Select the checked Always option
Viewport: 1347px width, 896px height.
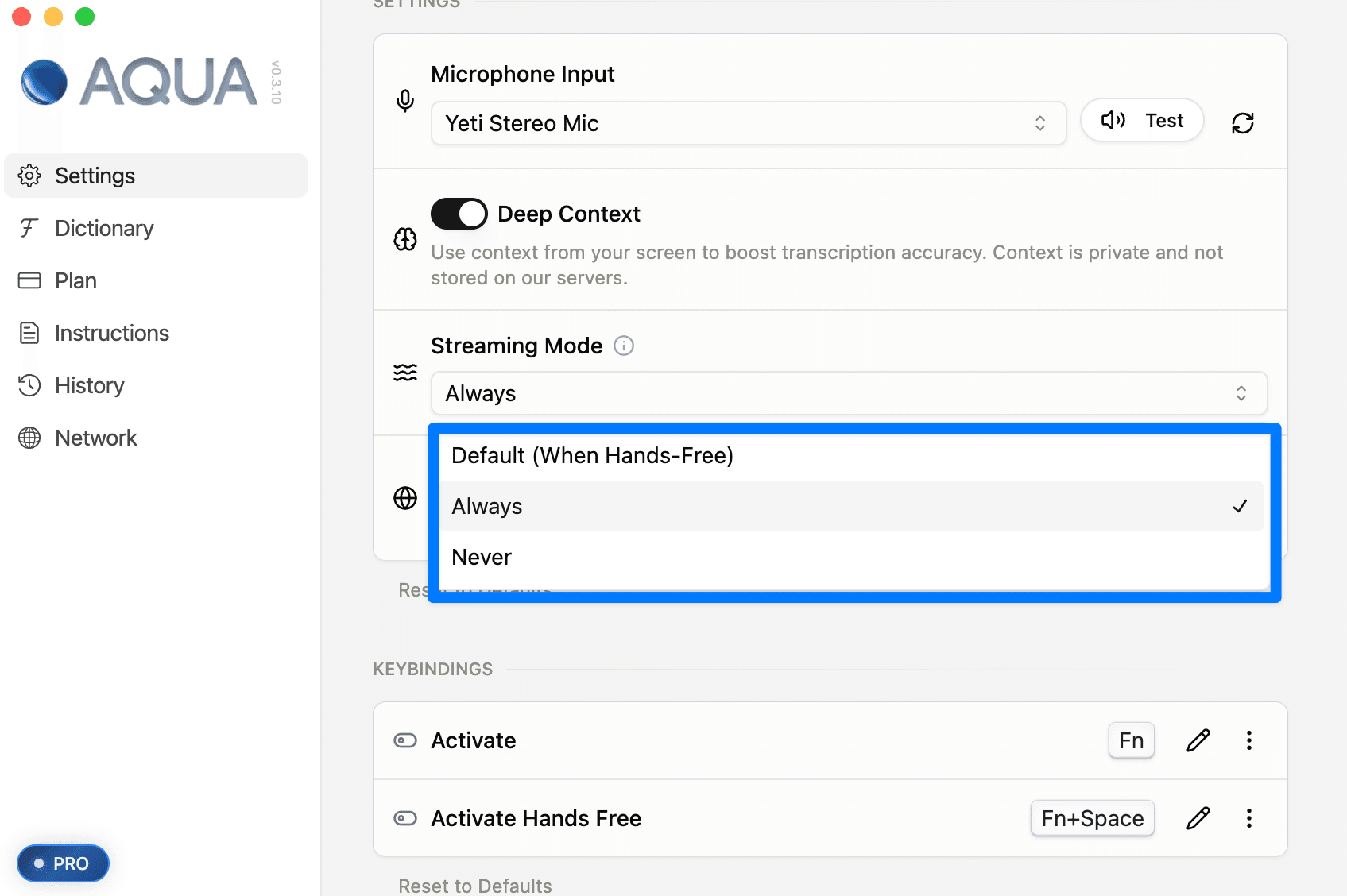[x=487, y=506]
